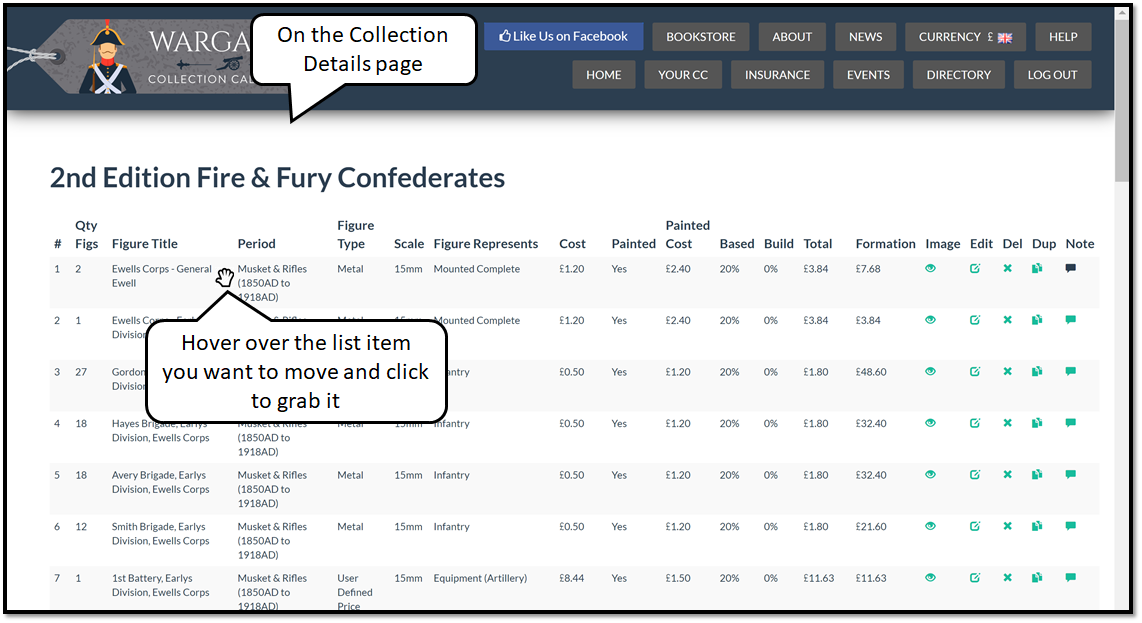This screenshot has width=1142, height=623.
Task: Duplicate the row 2 figure entry
Action: tap(1037, 320)
